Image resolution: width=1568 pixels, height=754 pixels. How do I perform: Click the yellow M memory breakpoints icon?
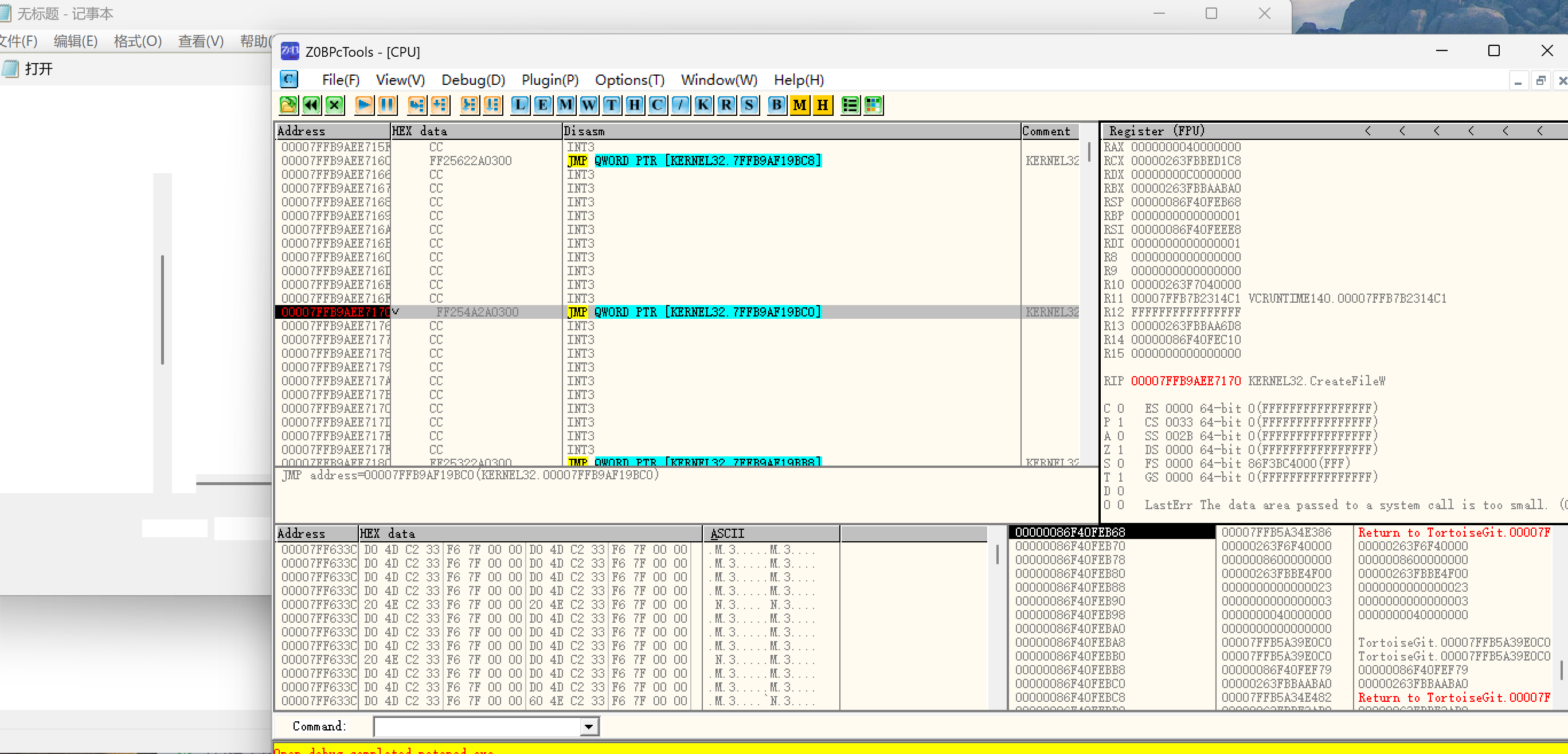[x=800, y=106]
